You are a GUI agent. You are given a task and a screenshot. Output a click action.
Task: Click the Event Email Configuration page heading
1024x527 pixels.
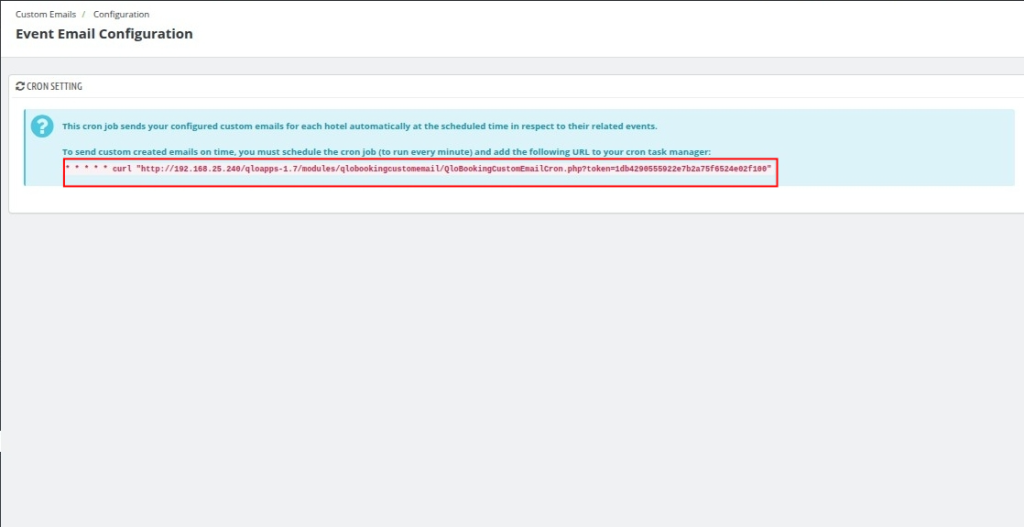[104, 34]
